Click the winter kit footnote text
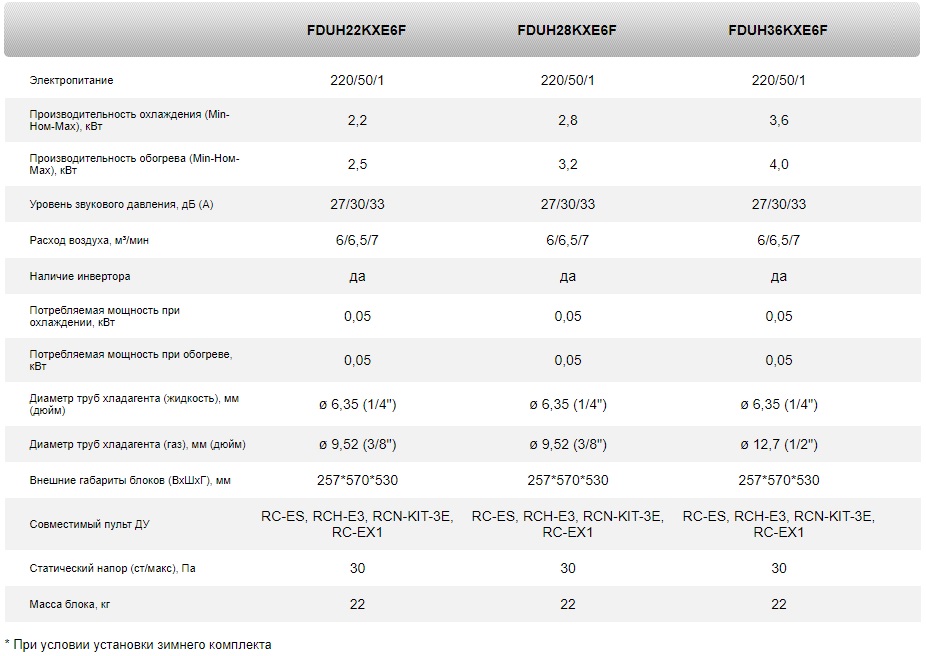 click(x=138, y=645)
